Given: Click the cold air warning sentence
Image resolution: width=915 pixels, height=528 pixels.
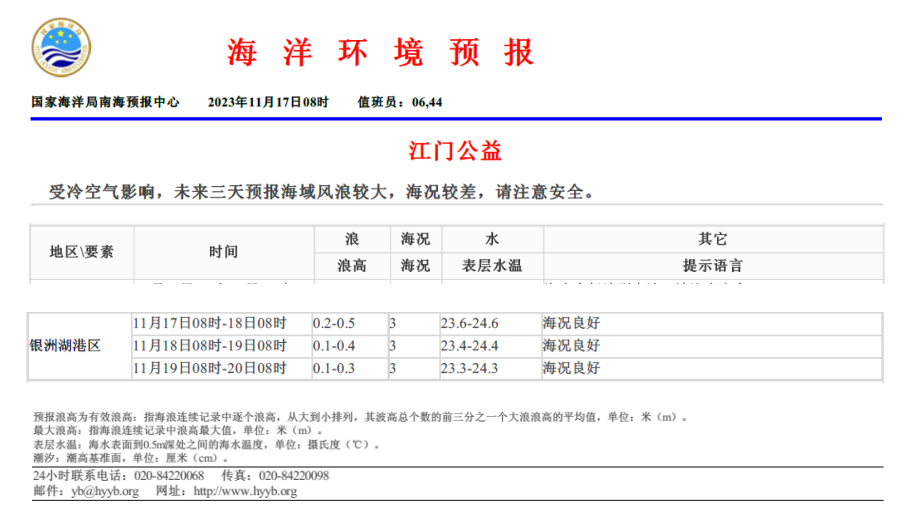Looking at the screenshot, I should 322,192.
